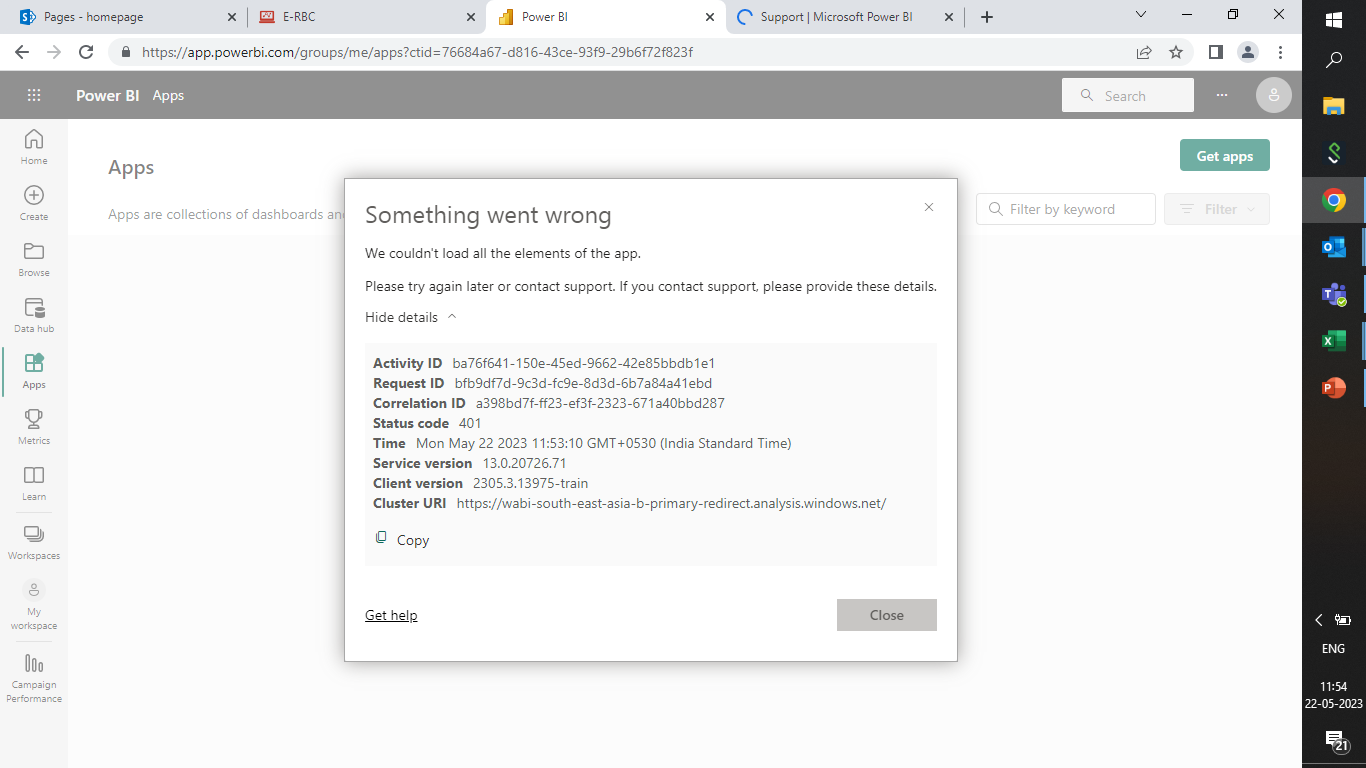The image size is (1366, 768).
Task: Switch to Pages - homepage tab
Action: pos(124,17)
